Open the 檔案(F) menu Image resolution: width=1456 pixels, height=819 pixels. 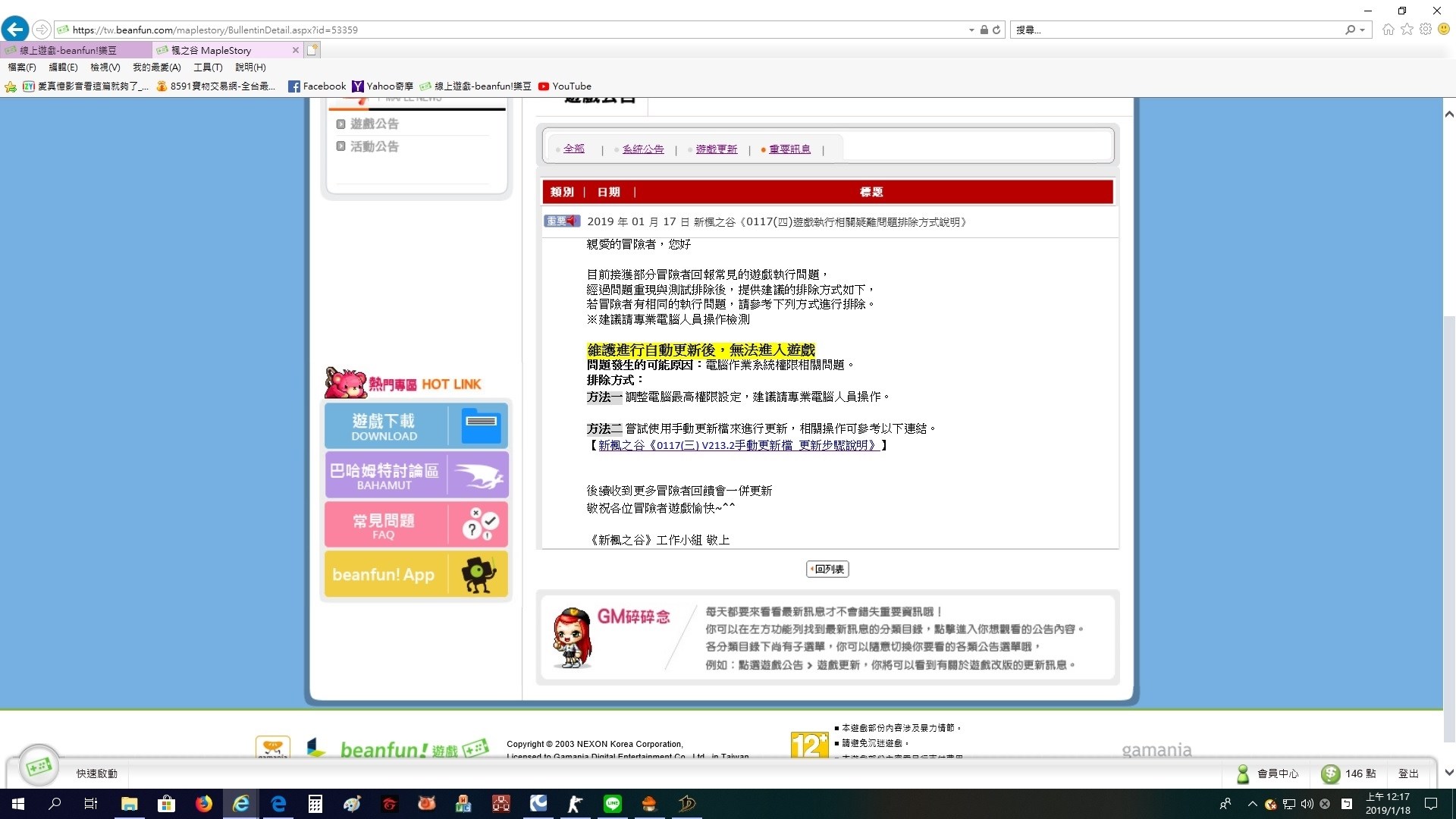tap(22, 67)
